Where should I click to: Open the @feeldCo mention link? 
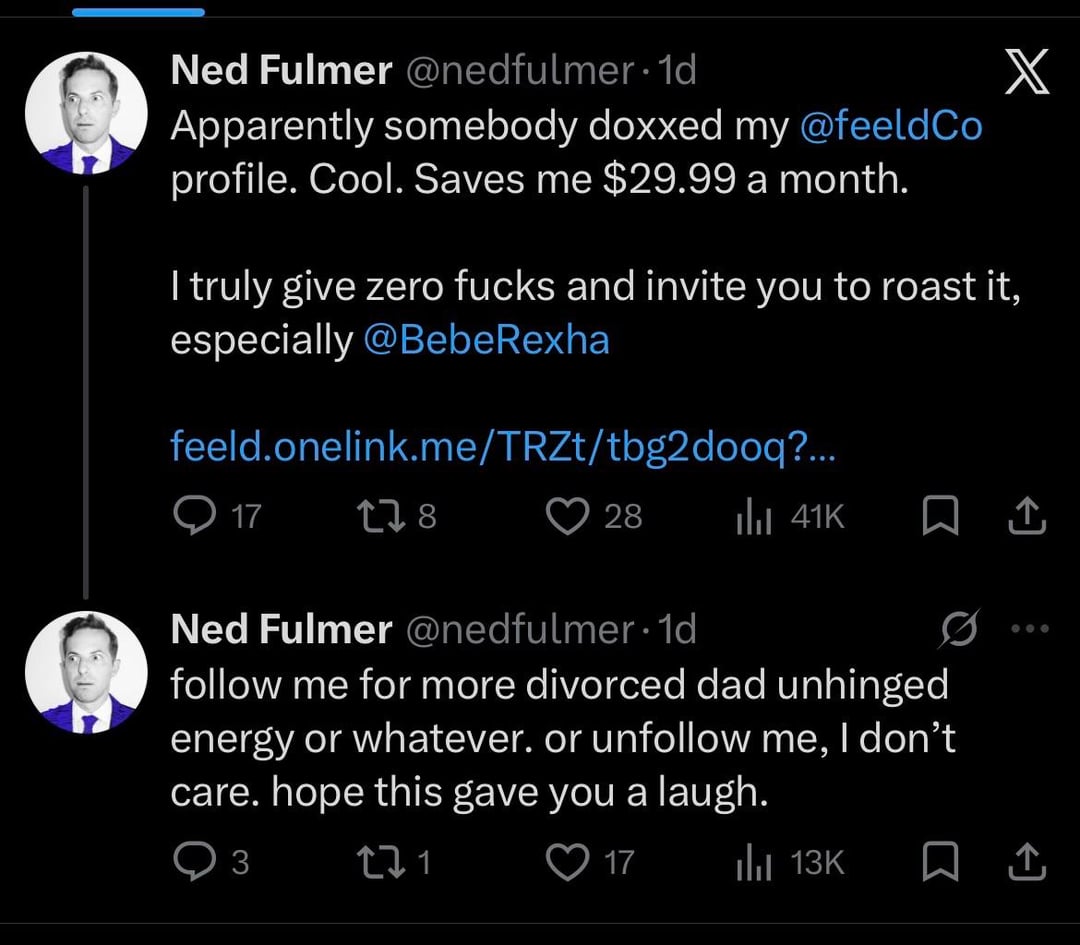pos(891,126)
